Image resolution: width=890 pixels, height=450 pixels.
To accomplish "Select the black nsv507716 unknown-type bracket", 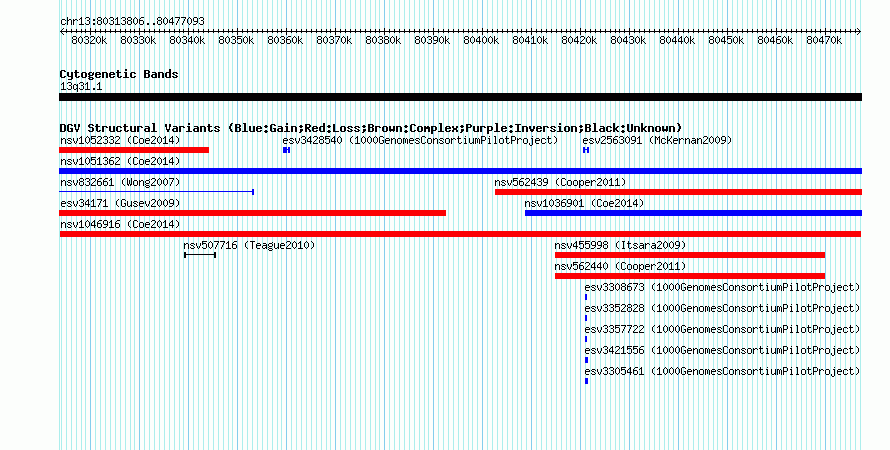I will coord(200,255).
